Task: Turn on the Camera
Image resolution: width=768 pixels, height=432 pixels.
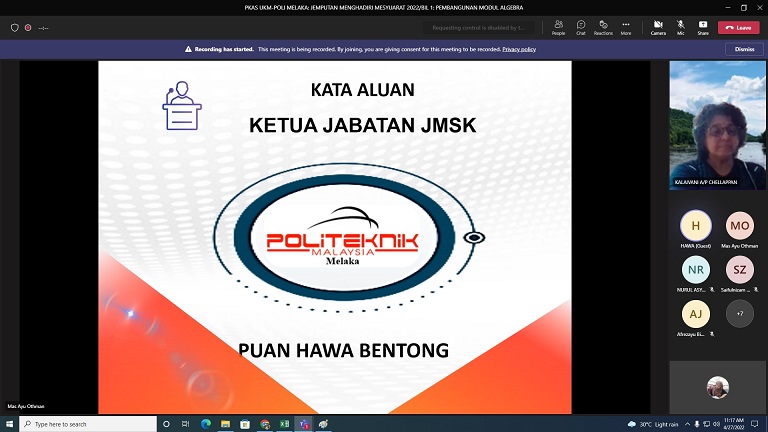Action: (658, 27)
